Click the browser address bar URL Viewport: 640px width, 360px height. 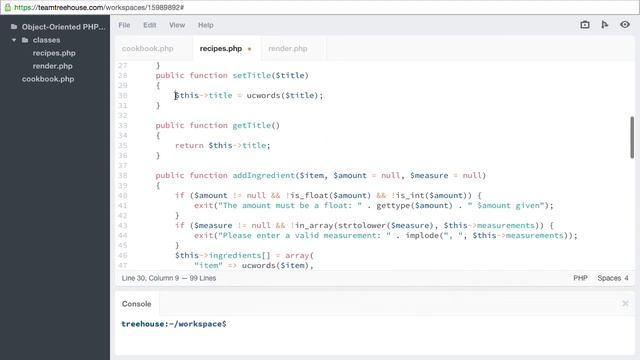tap(99, 7)
